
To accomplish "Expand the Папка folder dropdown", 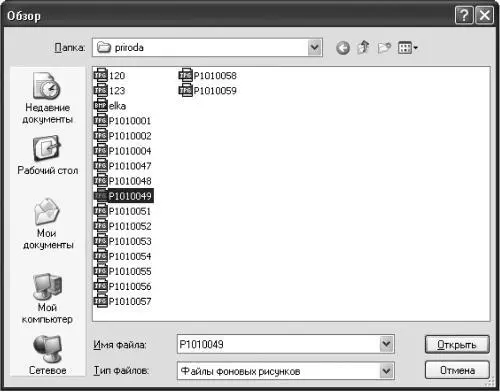I will tap(314, 47).
